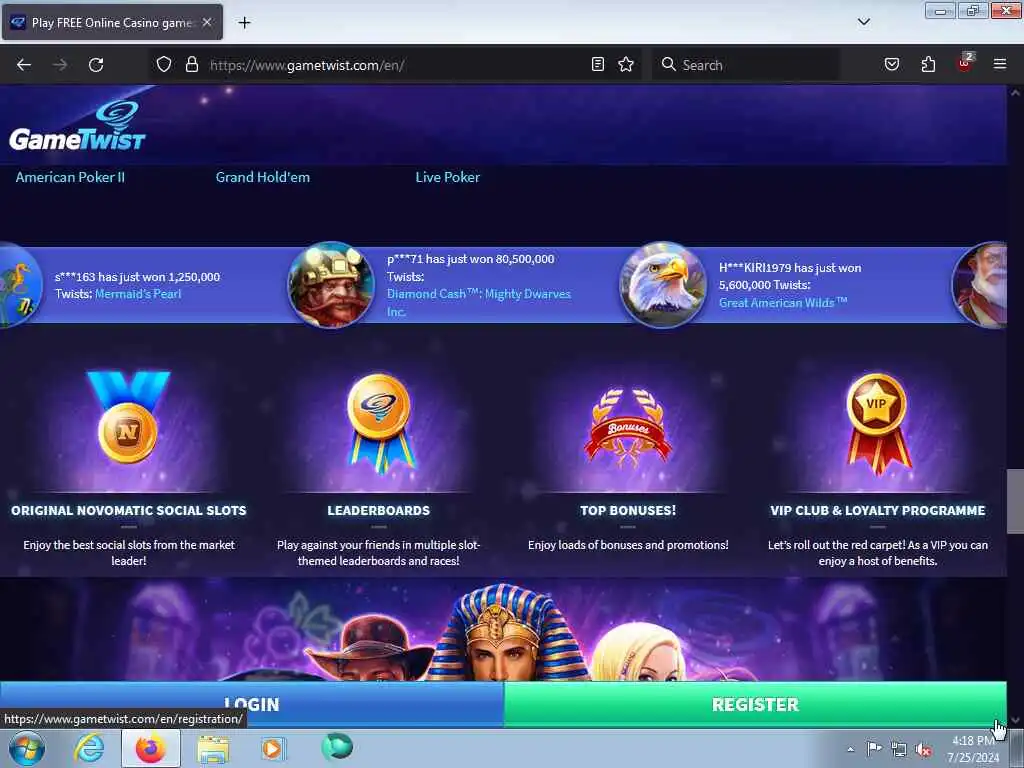1024x768 pixels.
Task: Click the Bonuses laurel badge icon
Action: 628,428
